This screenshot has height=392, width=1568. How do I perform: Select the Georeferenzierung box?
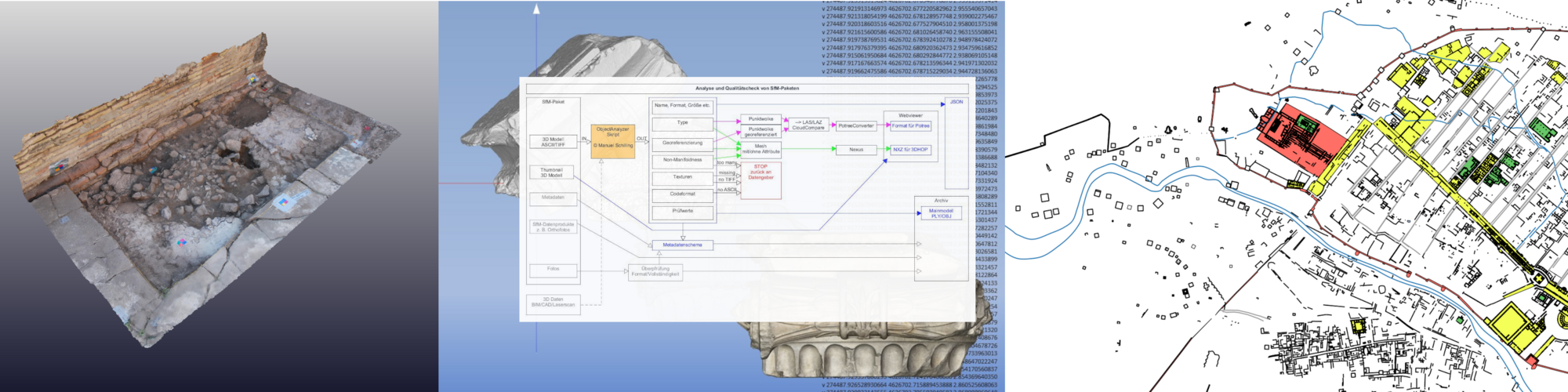pyautogui.click(x=682, y=143)
